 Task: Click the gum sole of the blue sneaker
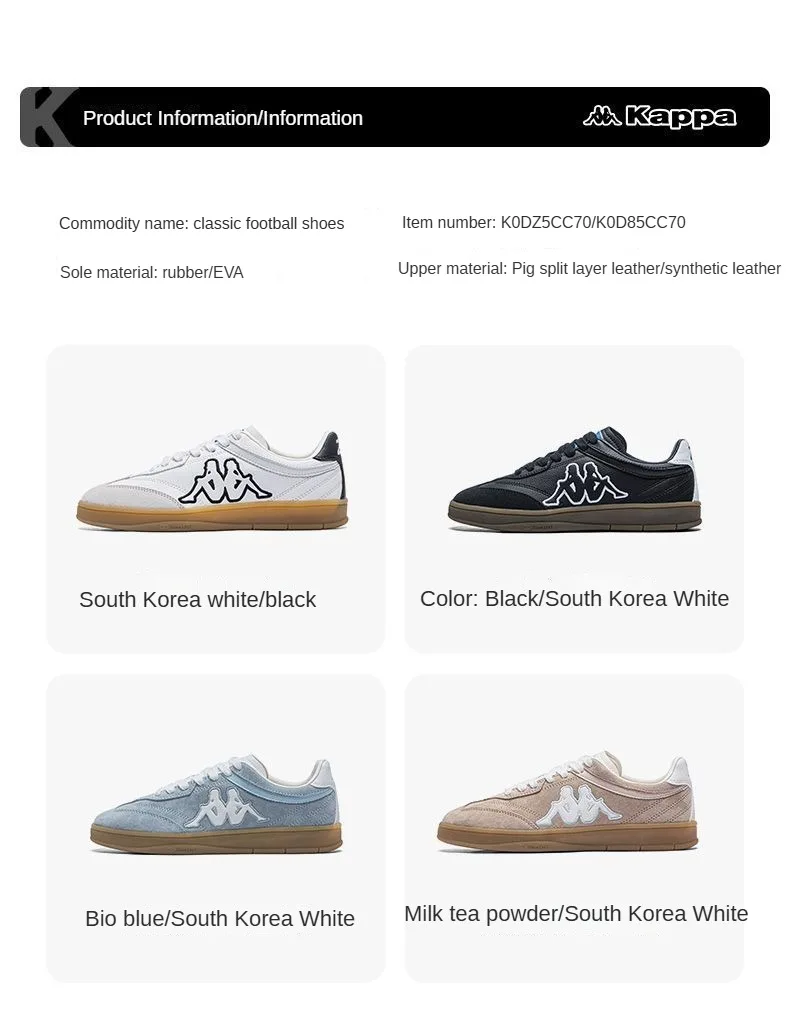(217, 839)
